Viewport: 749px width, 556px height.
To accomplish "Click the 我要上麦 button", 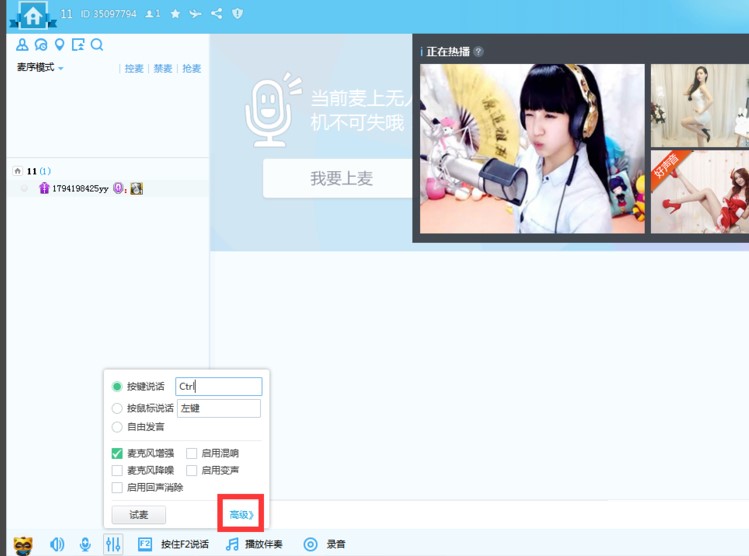I will [341, 178].
